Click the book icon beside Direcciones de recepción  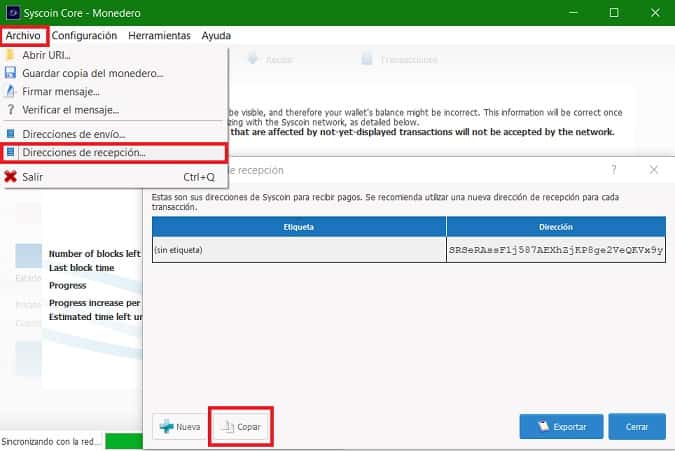click(x=11, y=152)
